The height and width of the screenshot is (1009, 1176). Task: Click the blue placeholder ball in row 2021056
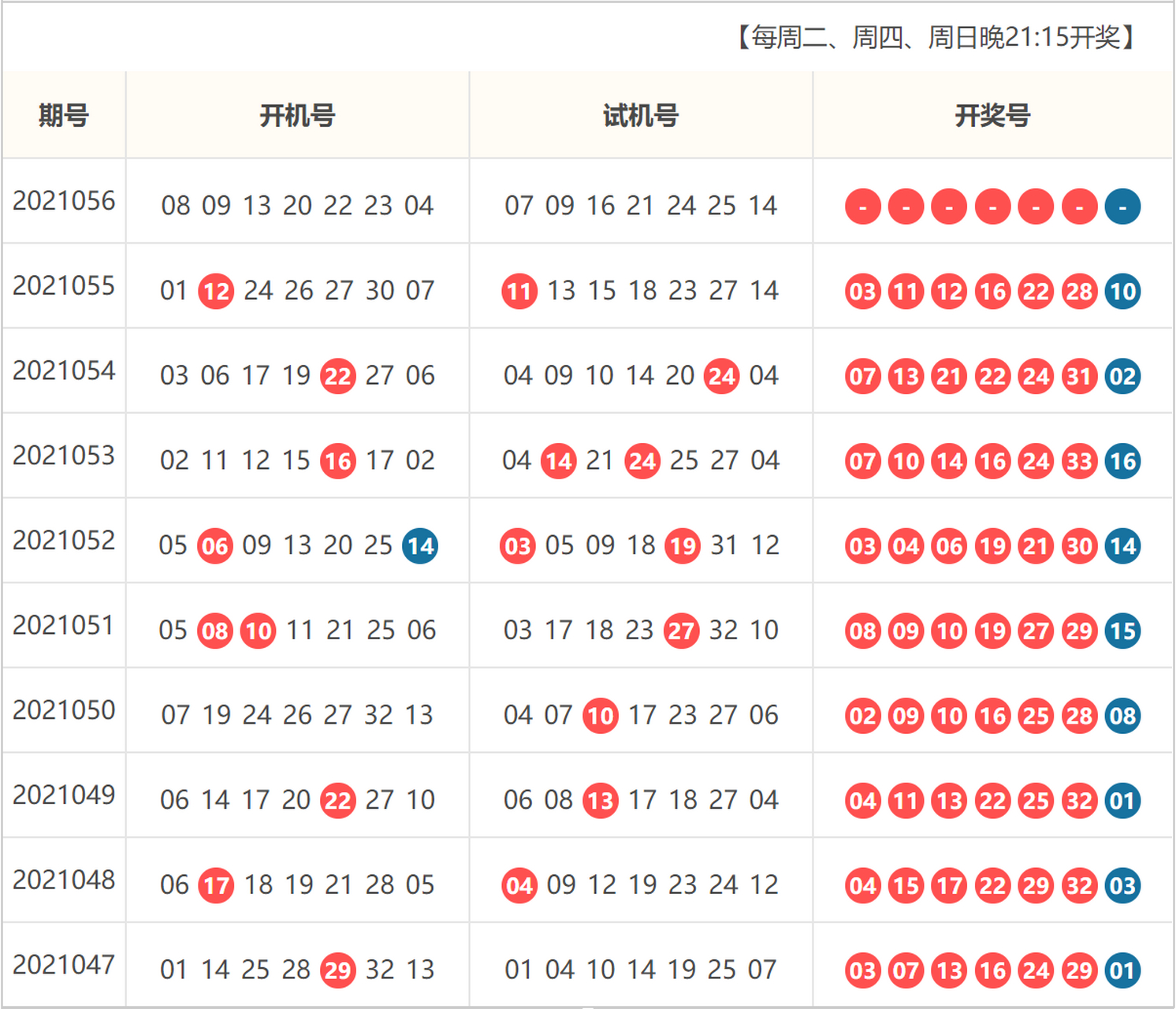[x=1122, y=207]
